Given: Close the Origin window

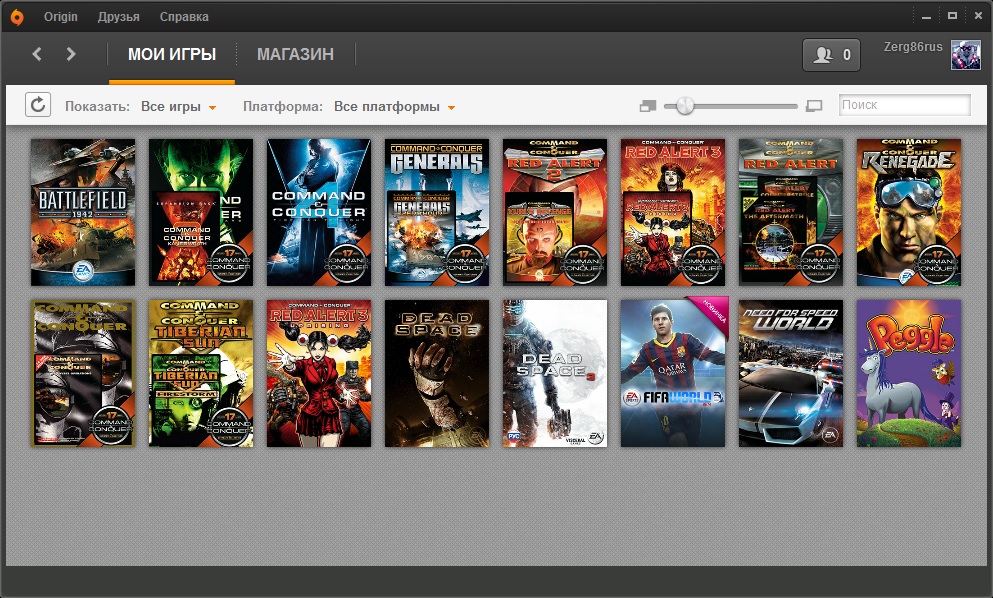Looking at the screenshot, I should 978,16.
